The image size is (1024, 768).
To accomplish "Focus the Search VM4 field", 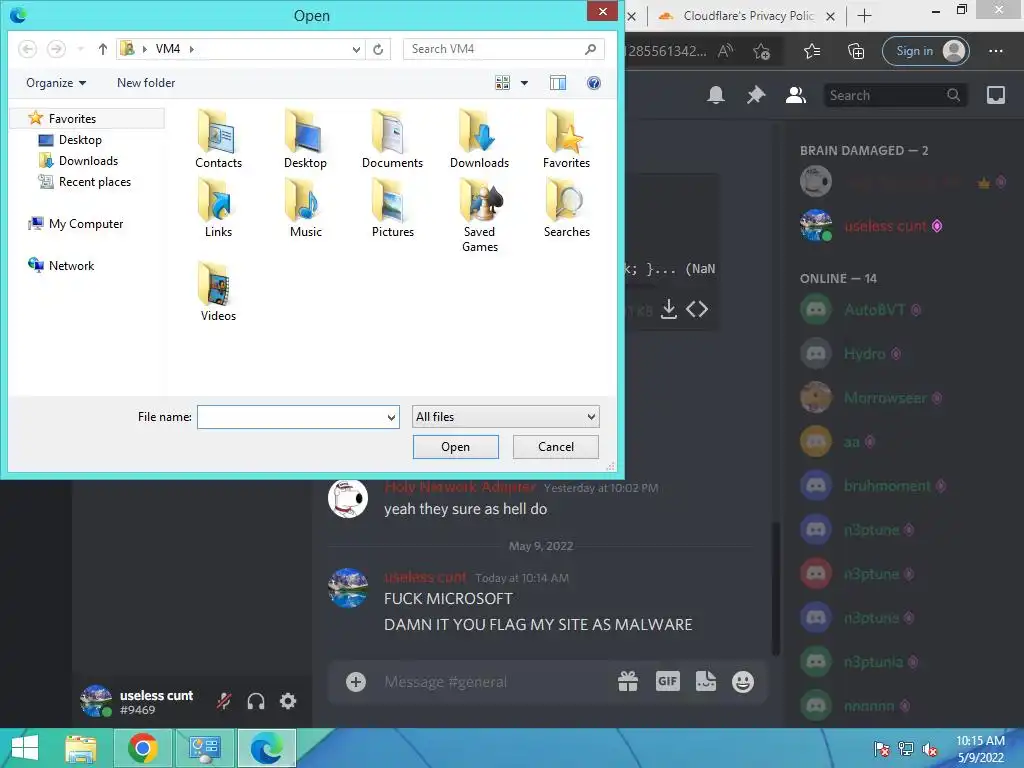I will [504, 49].
